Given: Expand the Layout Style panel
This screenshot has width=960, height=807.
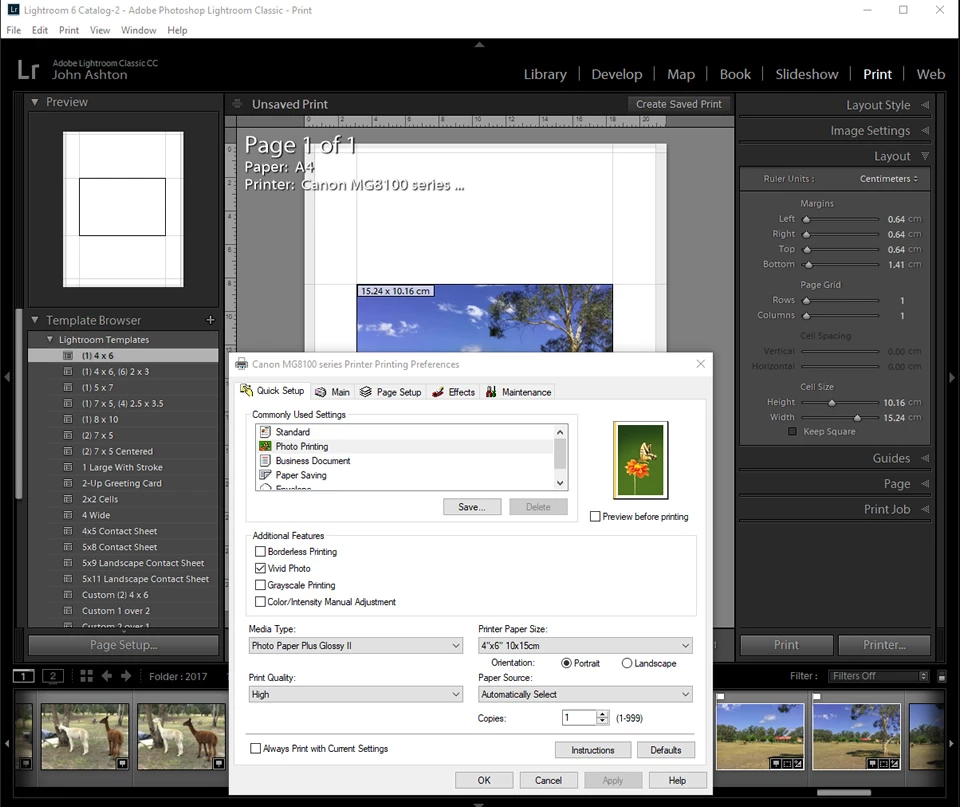Looking at the screenshot, I should click(925, 105).
